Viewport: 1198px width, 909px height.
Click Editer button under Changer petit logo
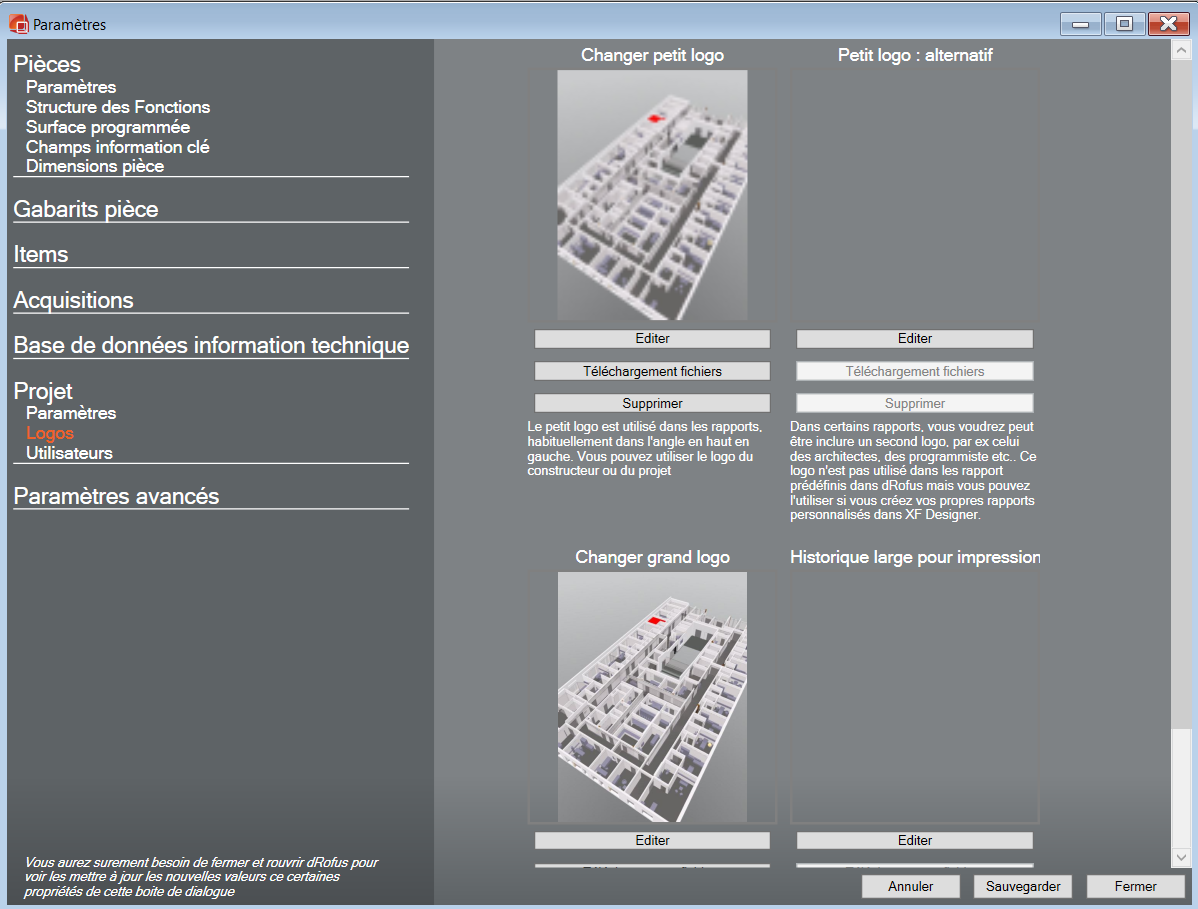tap(652, 339)
